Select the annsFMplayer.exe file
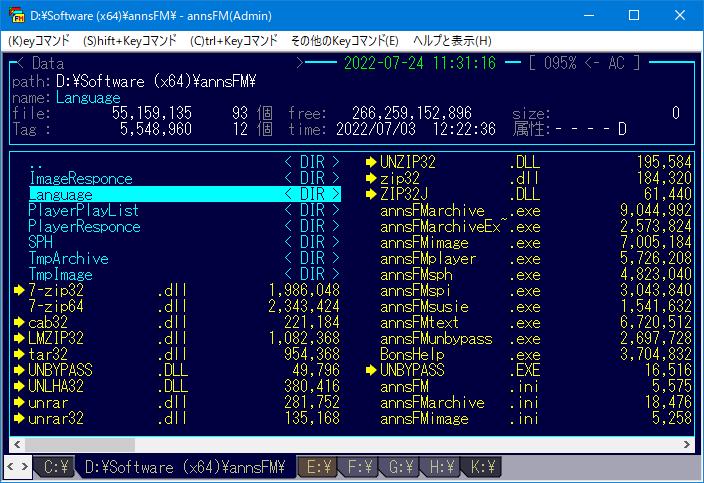 click(x=428, y=258)
